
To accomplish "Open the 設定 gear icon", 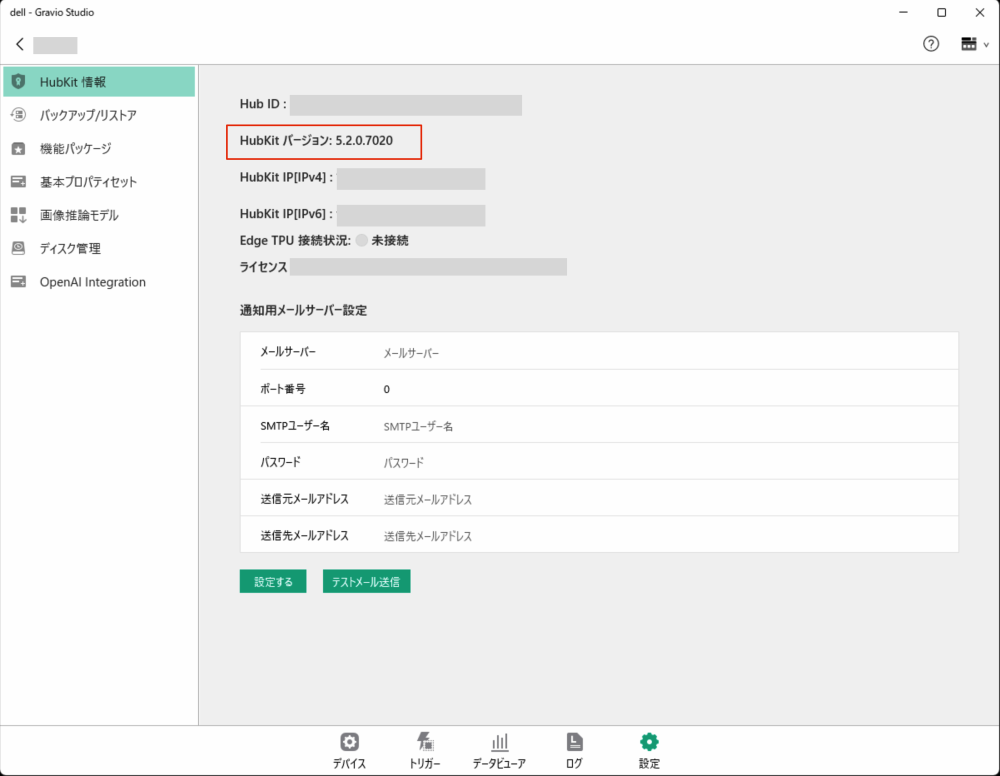I will [x=649, y=742].
